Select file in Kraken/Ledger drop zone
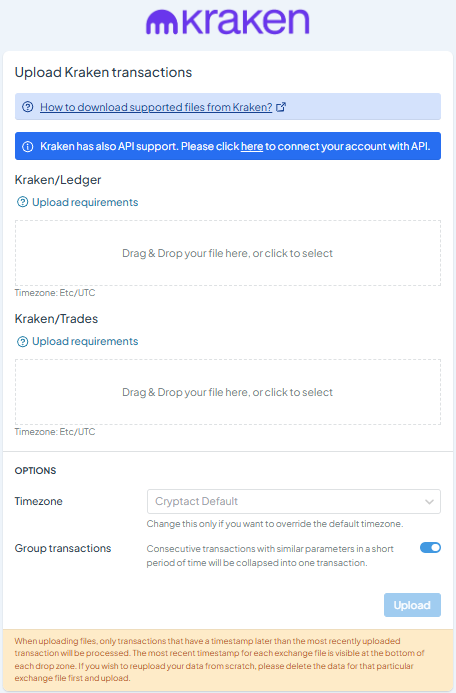 (x=228, y=253)
